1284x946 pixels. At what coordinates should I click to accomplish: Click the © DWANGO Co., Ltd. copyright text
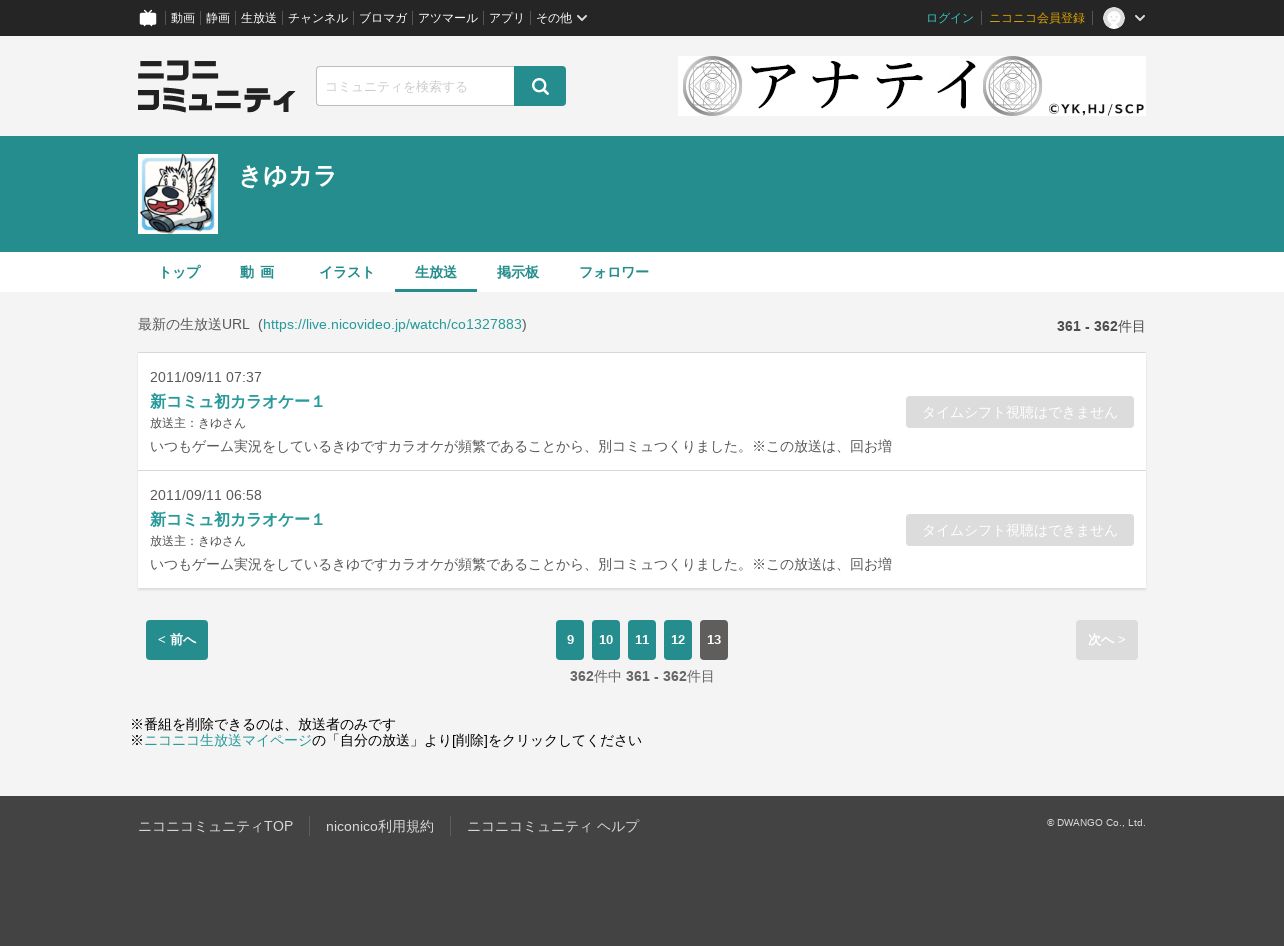coord(1096,823)
